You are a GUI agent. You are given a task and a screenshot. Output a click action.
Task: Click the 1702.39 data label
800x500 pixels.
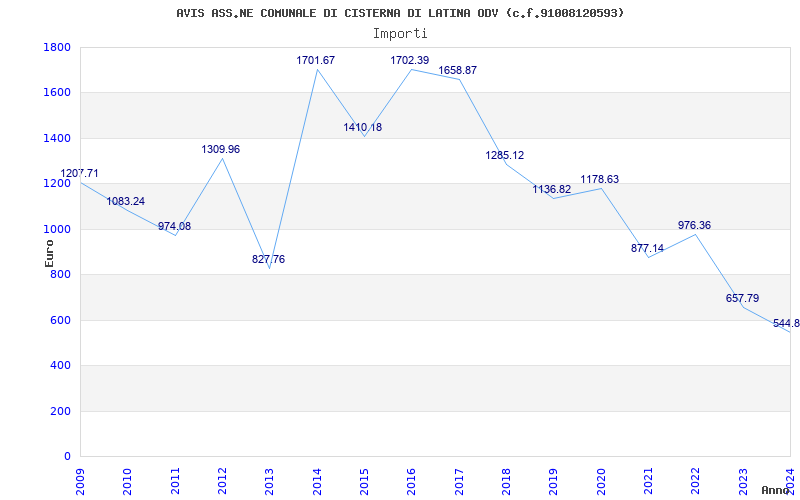(410, 60)
